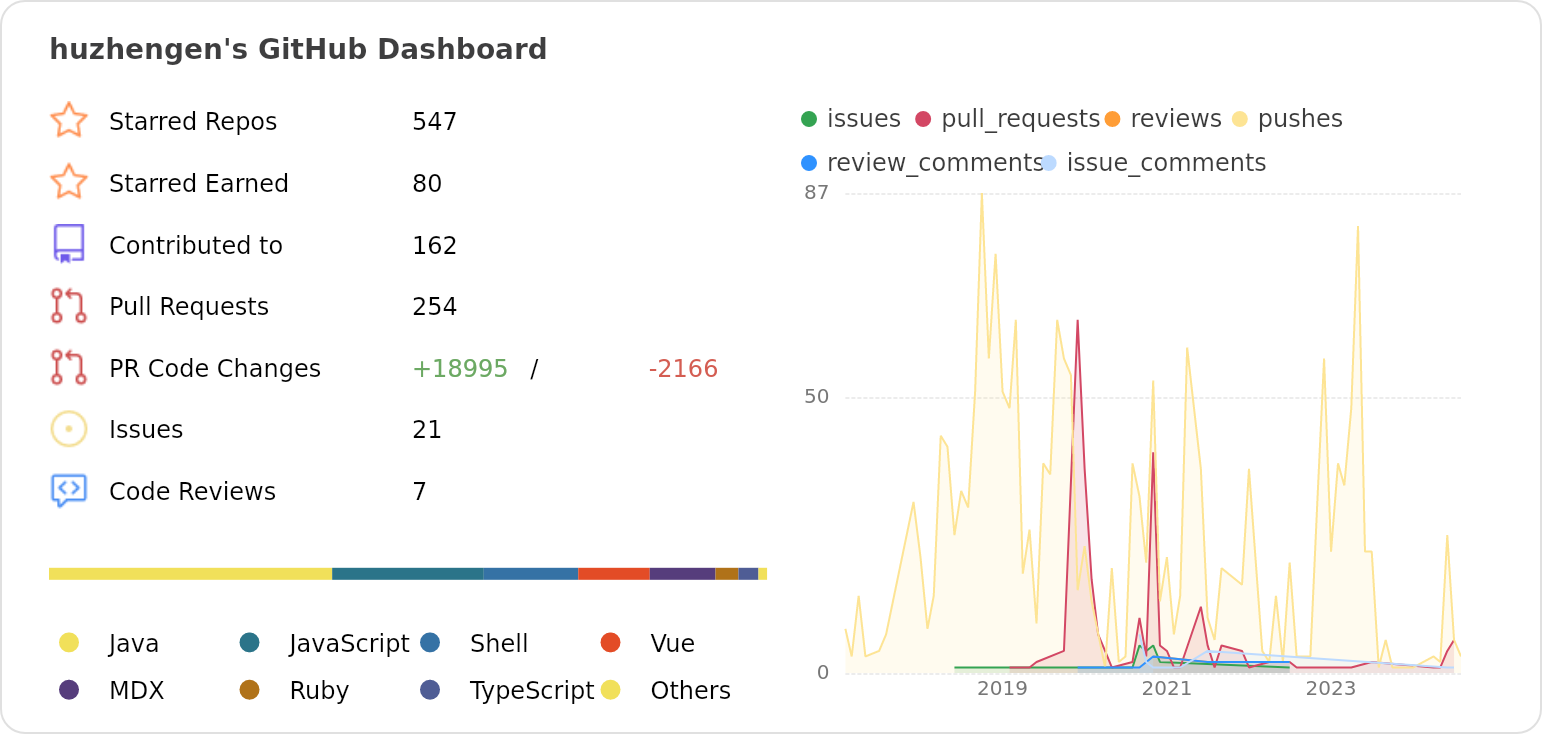Toggle the review_comments legend series
The width and height of the screenshot is (1542, 734).
tap(921, 163)
